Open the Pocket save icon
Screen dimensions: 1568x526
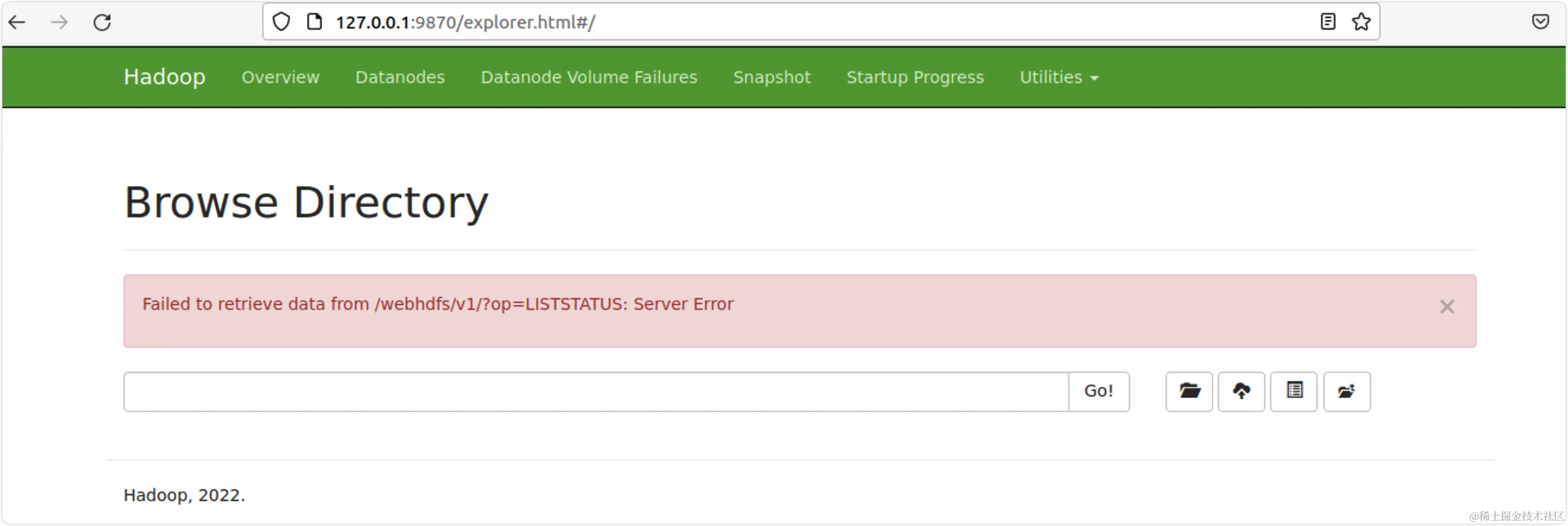click(1540, 22)
